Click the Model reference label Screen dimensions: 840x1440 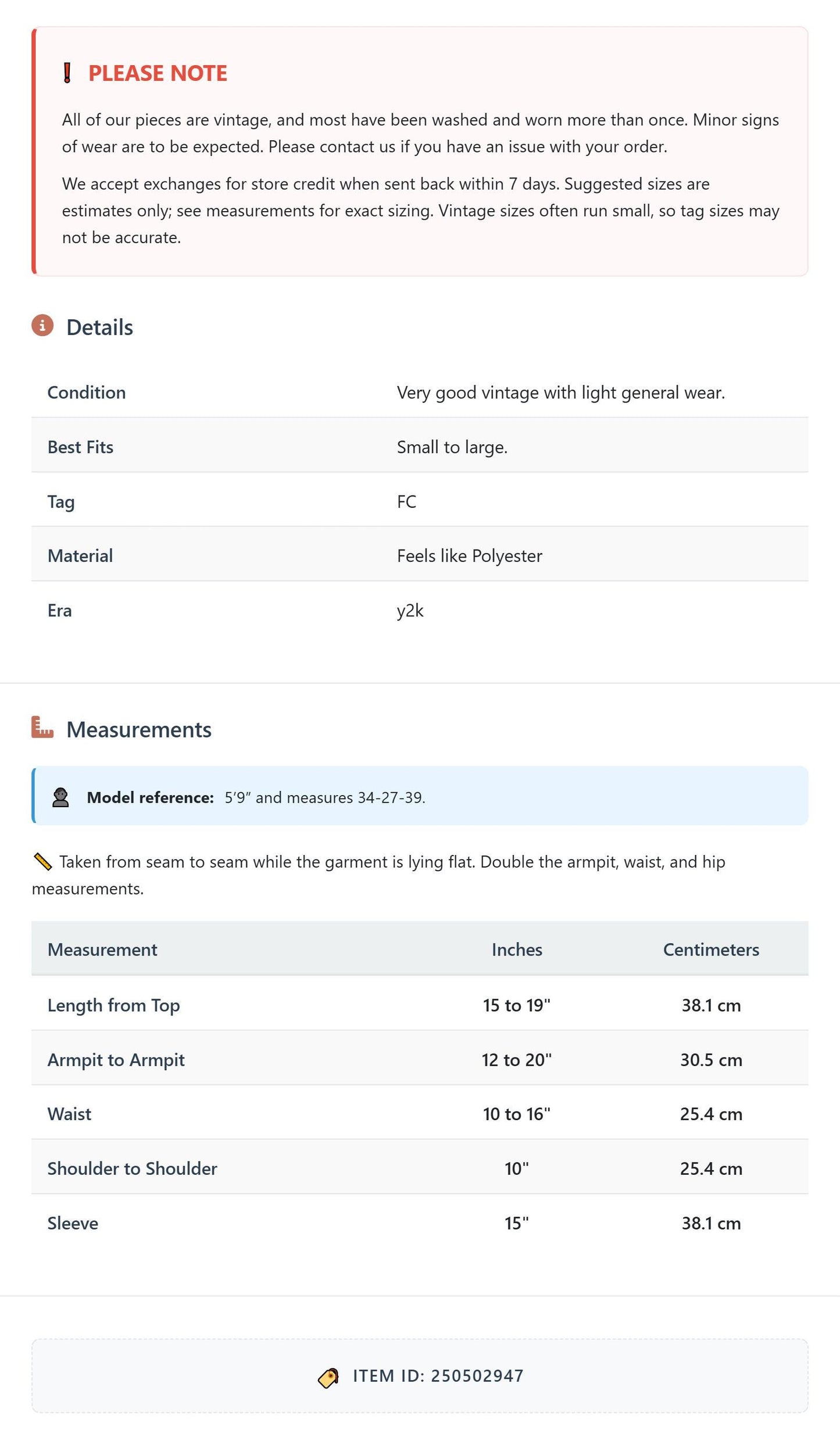151,797
